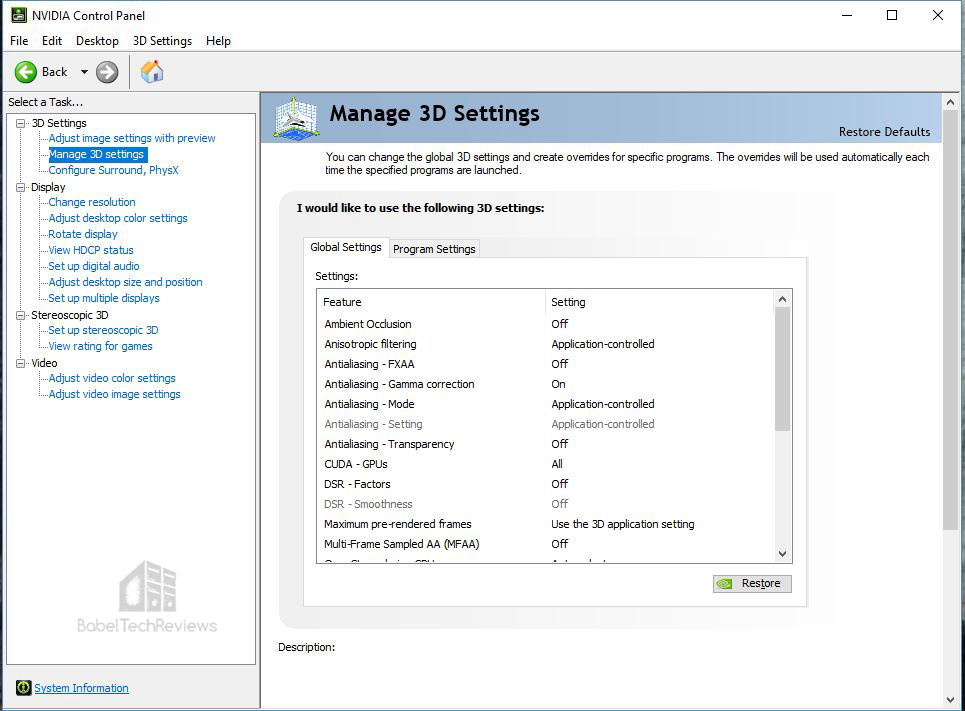Collapse the Stereoscopic 3D tree node
This screenshot has width=965, height=711.
click(21, 315)
